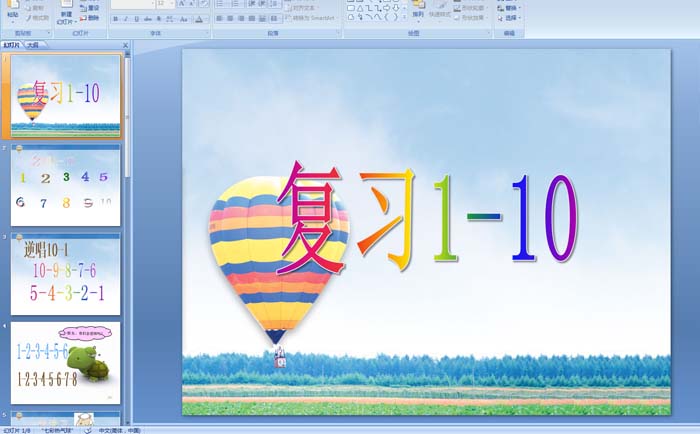
Task: Click the Delete slide icon
Action: click(89, 18)
